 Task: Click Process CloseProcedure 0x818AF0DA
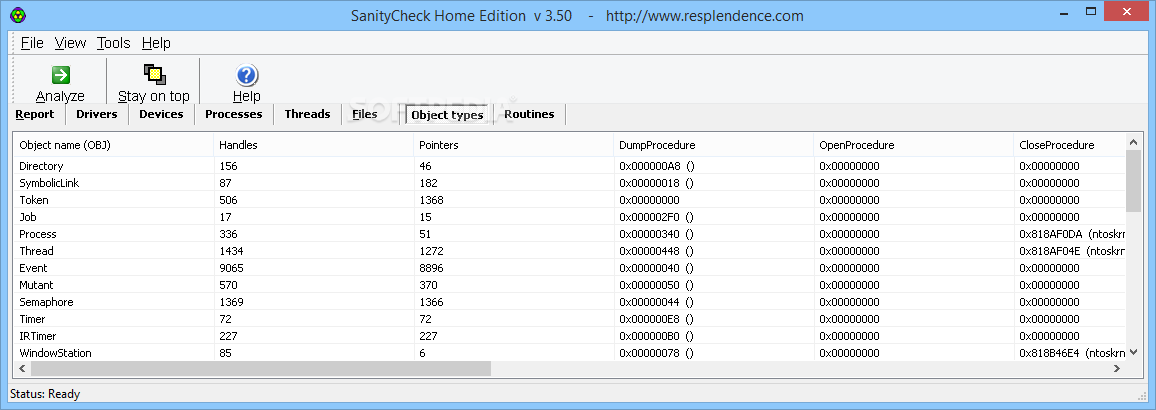[x=1072, y=234]
